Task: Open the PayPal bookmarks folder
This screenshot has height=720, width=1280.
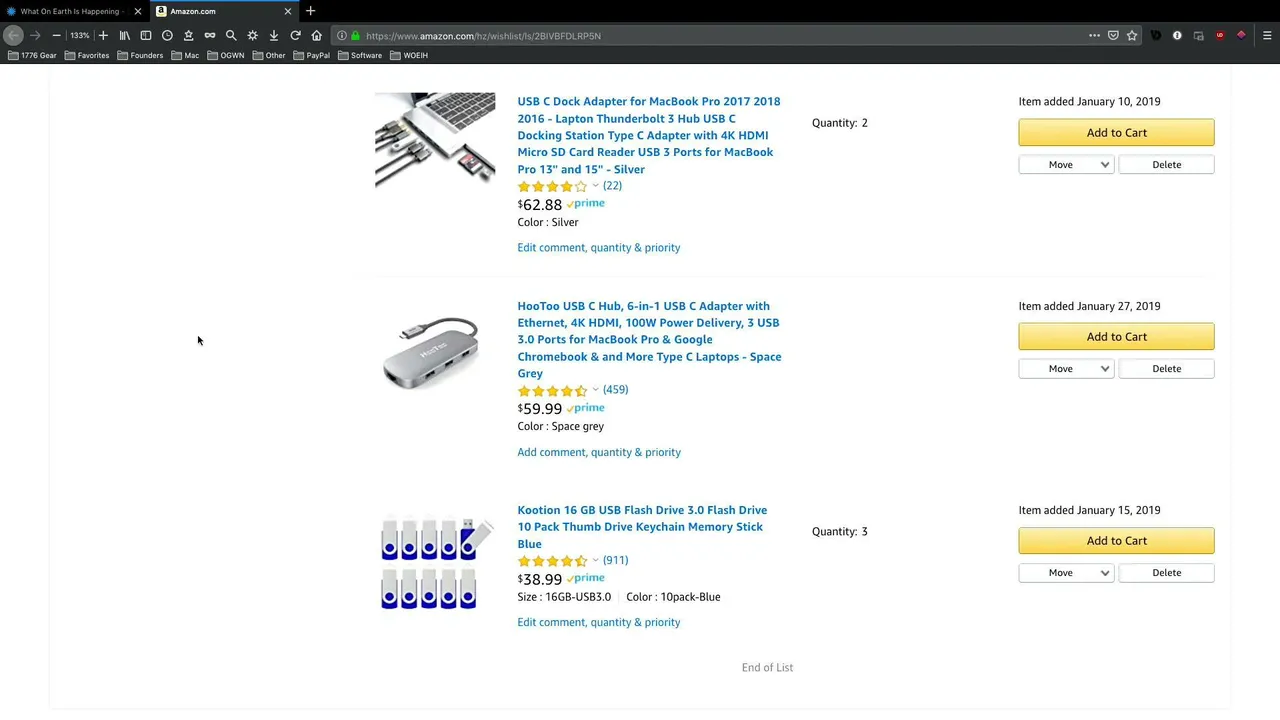Action: click(x=312, y=55)
